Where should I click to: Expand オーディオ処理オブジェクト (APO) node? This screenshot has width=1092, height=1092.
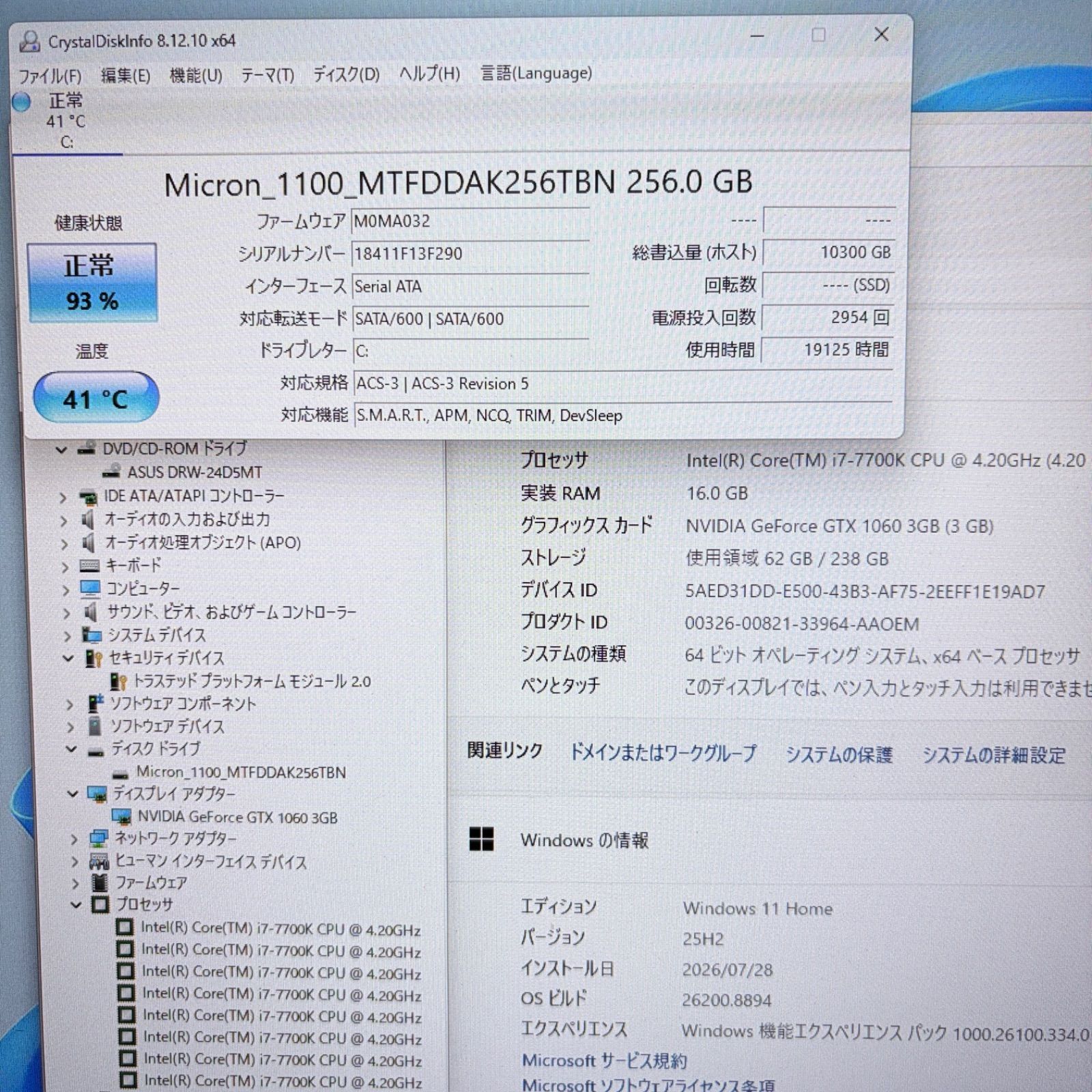point(64,544)
